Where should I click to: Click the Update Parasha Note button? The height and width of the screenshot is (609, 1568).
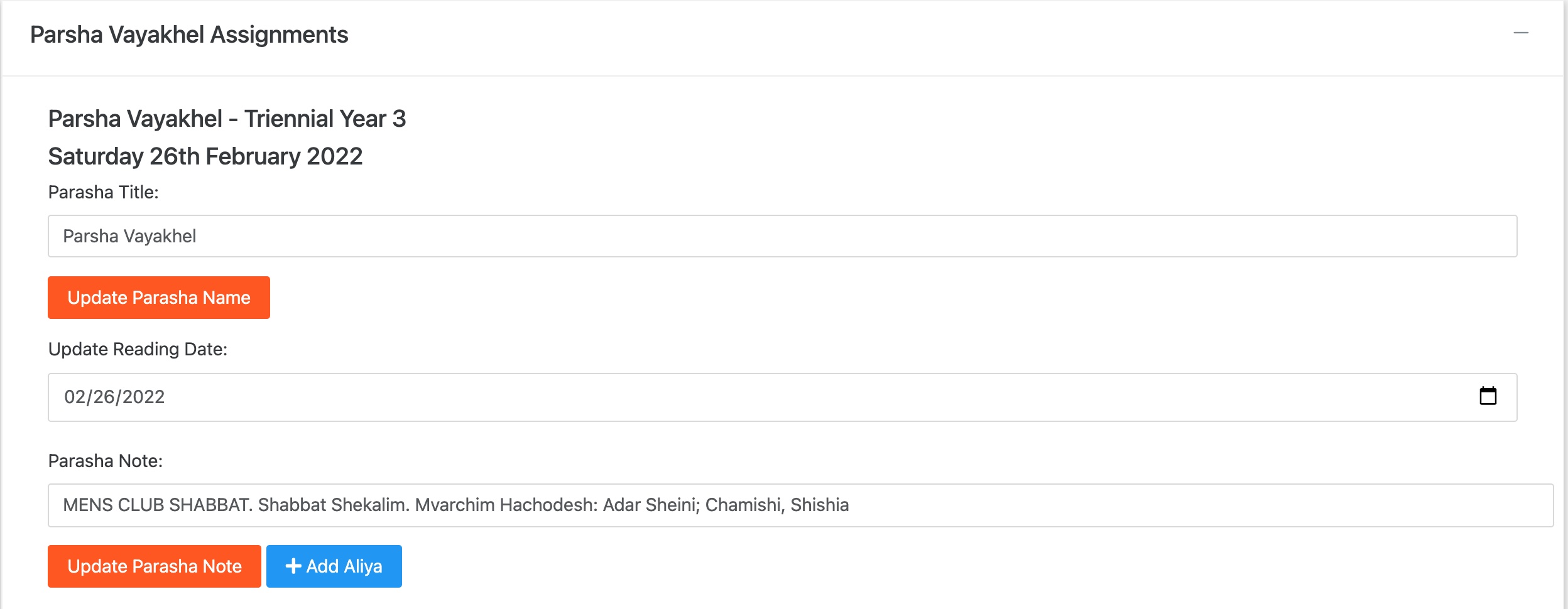155,566
